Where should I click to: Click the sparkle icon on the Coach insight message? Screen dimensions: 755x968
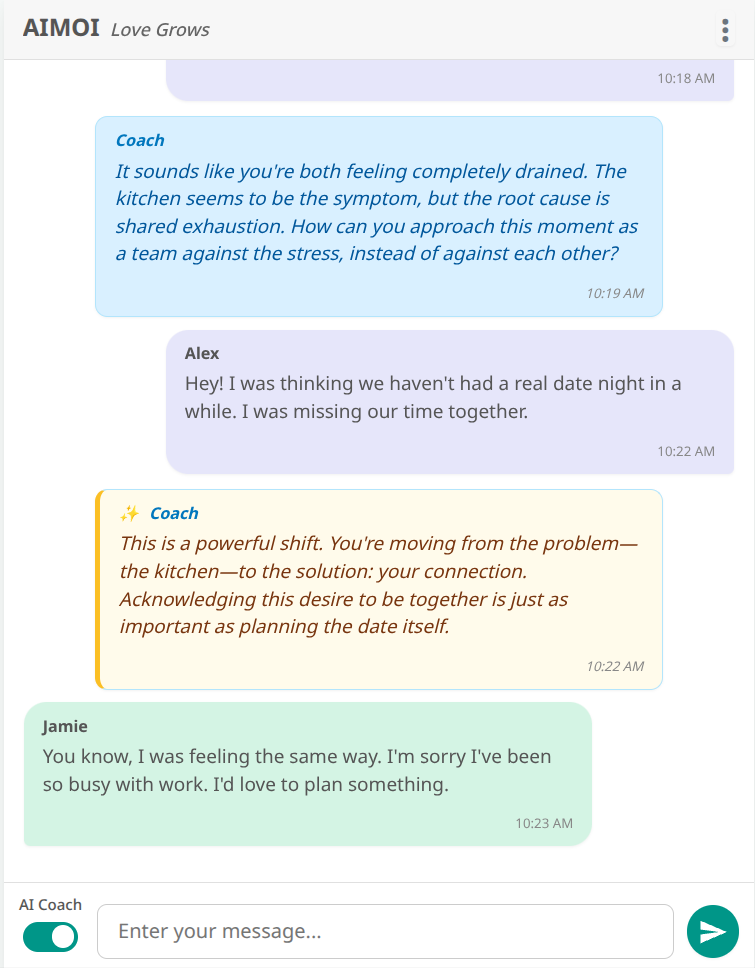[129, 512]
